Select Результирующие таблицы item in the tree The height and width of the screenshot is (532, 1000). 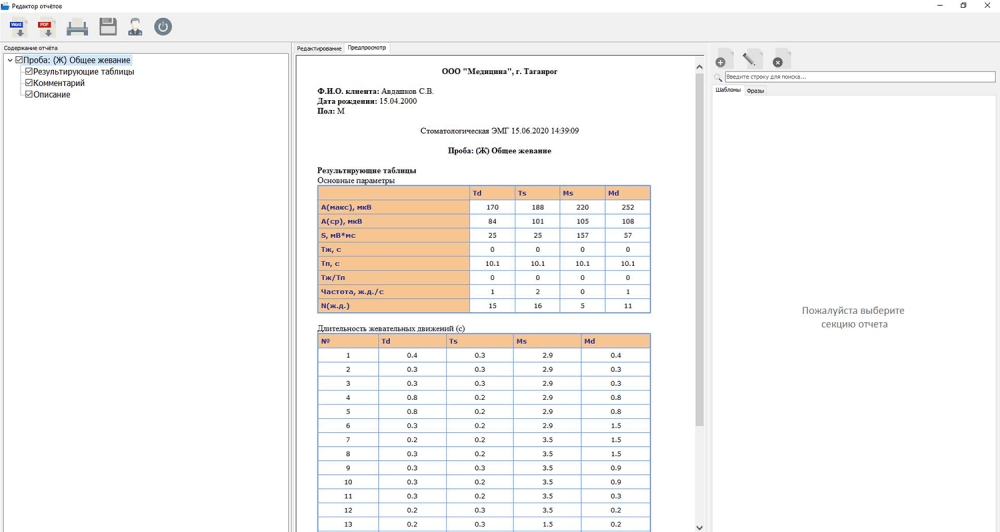click(83, 72)
